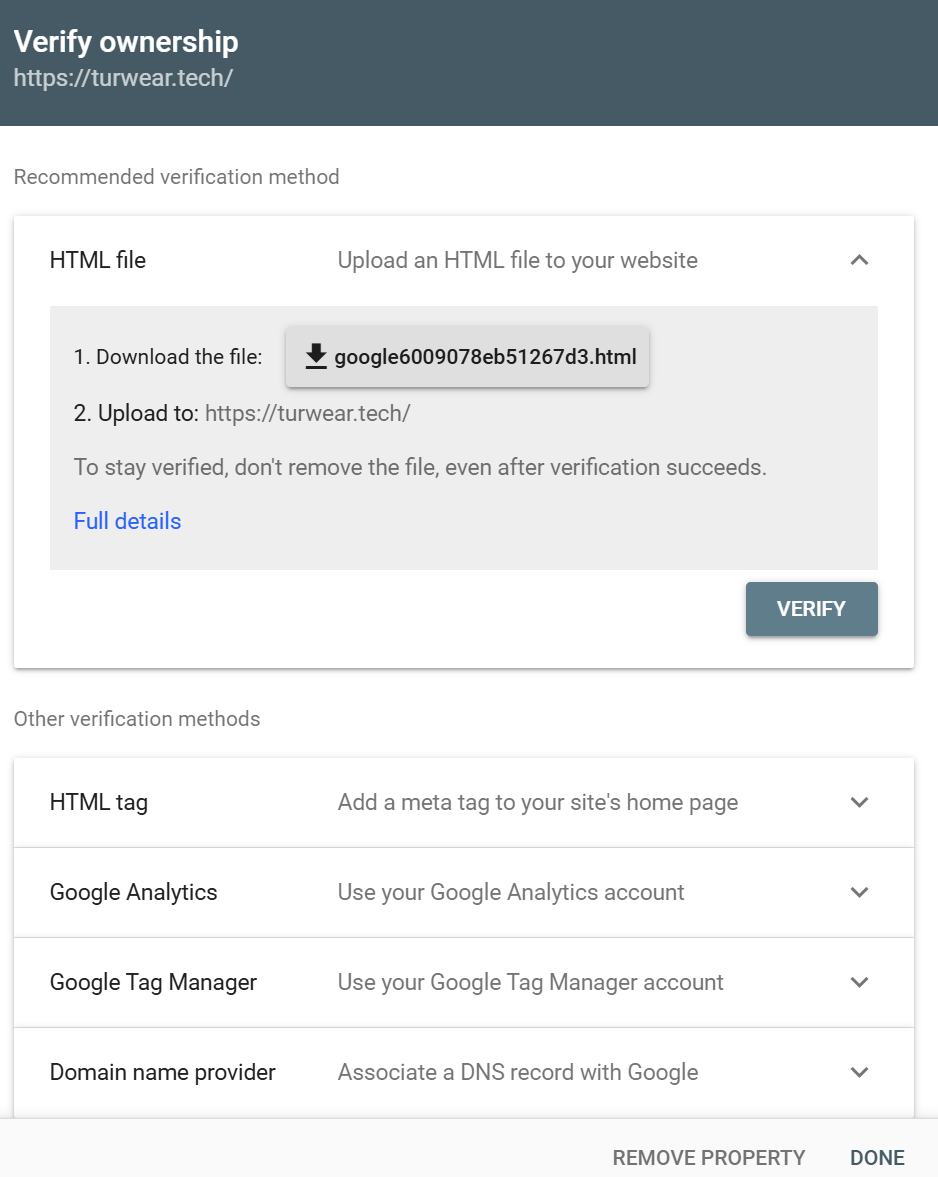This screenshot has height=1177, width=938.
Task: Click REMOVE PROPERTY at the bottom
Action: coord(708,1157)
